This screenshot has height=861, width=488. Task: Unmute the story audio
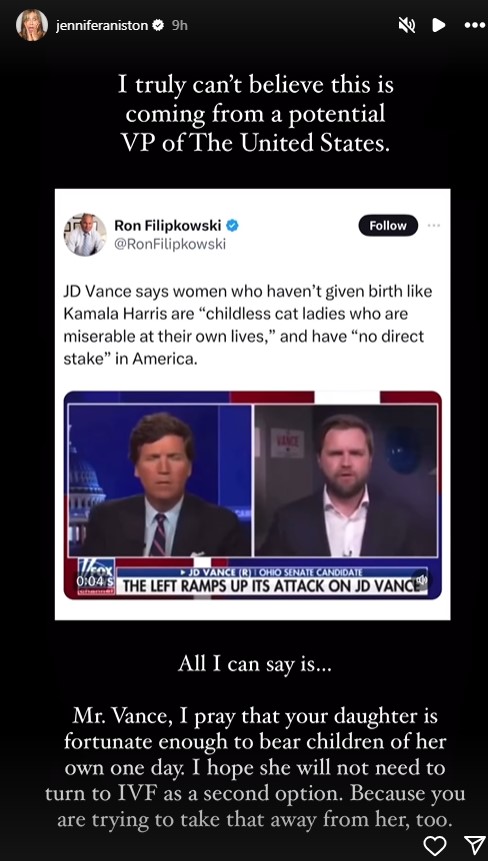click(x=407, y=25)
